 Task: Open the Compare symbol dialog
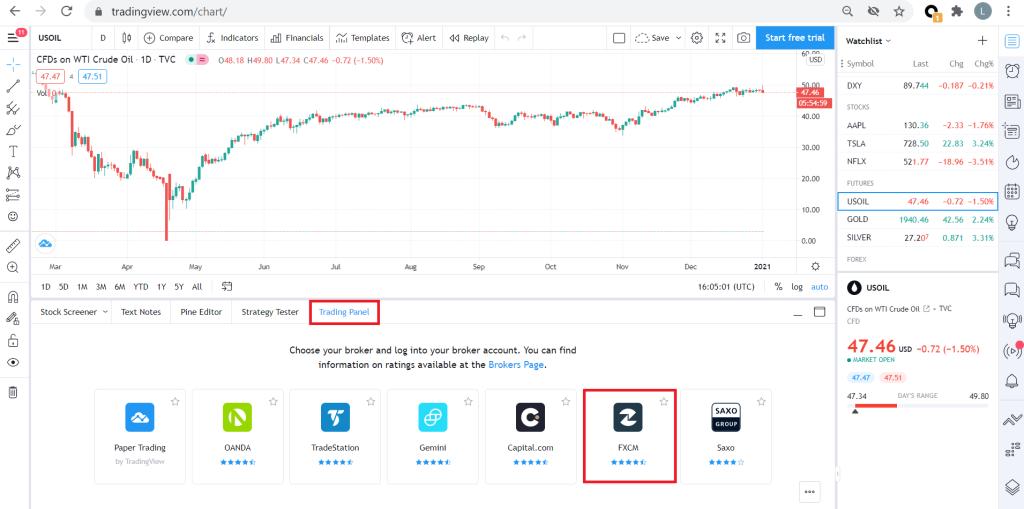168,38
